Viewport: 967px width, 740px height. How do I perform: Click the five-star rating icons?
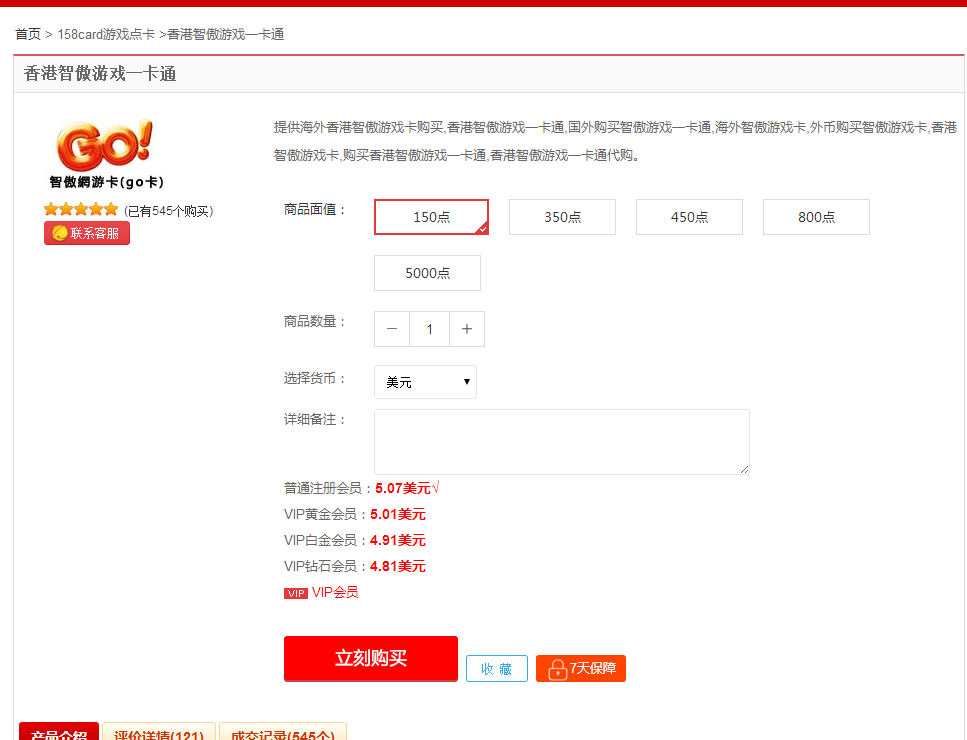[x=81, y=210]
